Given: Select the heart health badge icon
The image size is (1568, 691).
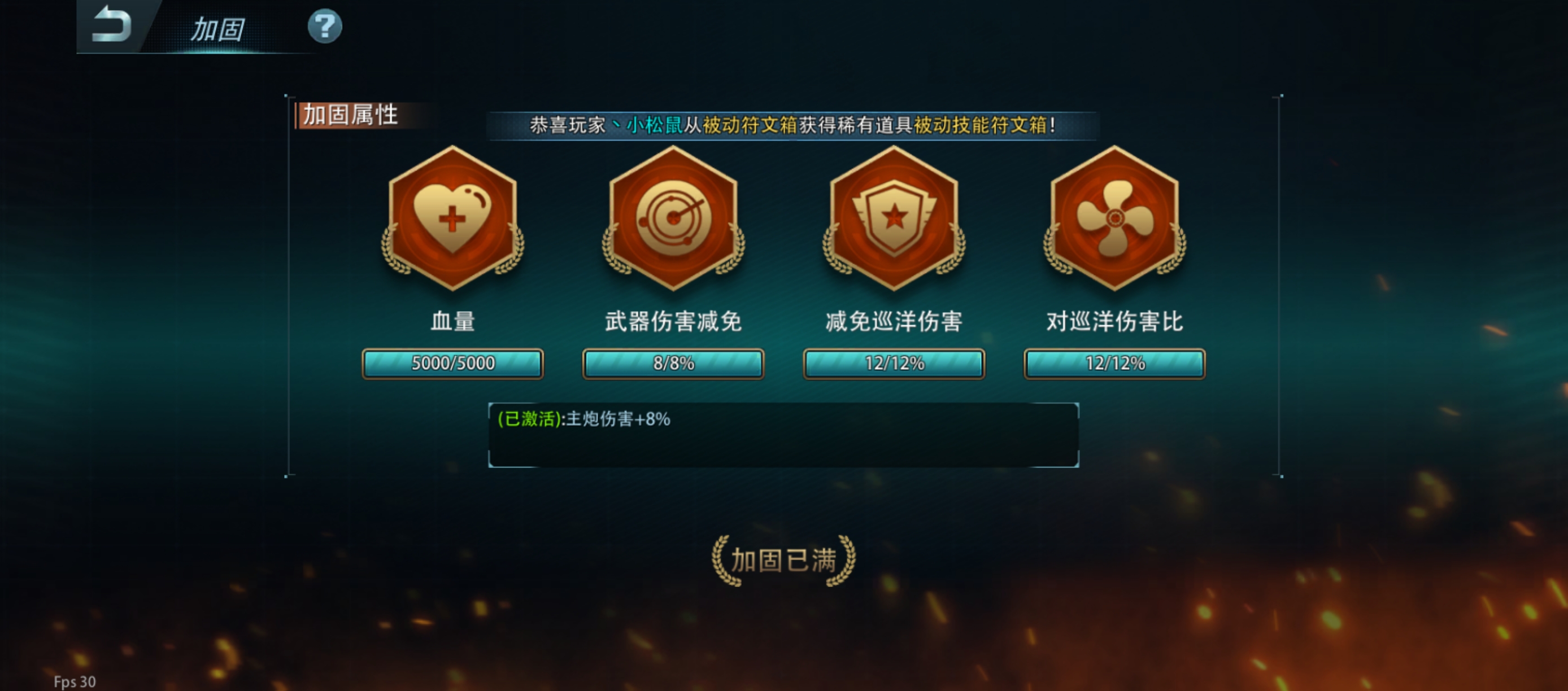Looking at the screenshot, I should (452, 218).
